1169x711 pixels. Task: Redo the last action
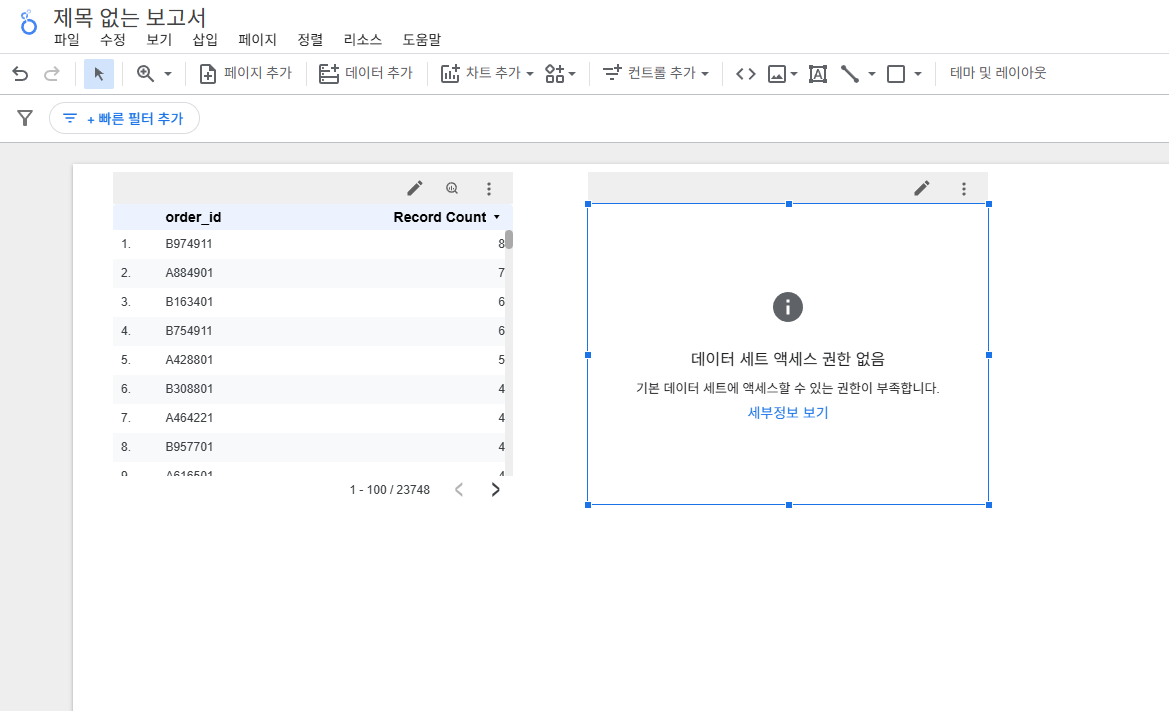point(51,74)
